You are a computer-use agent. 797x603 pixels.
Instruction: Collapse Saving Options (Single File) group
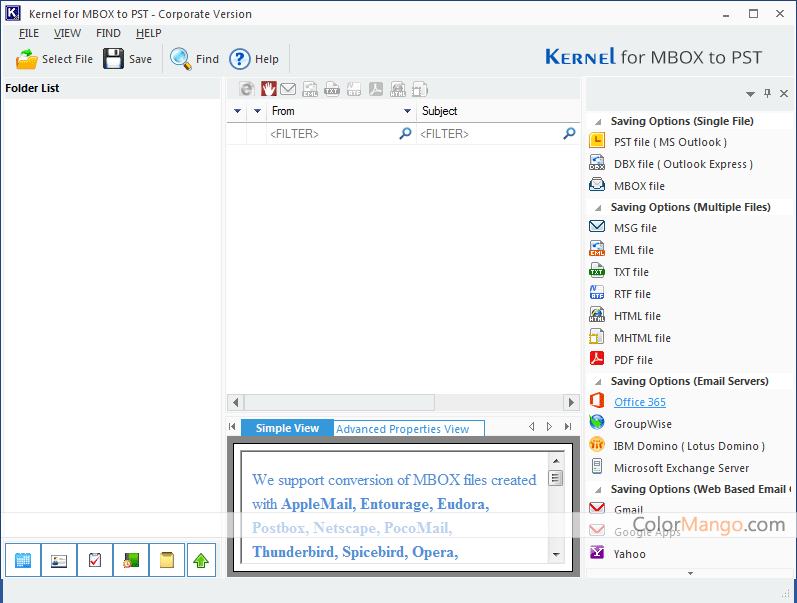point(597,121)
